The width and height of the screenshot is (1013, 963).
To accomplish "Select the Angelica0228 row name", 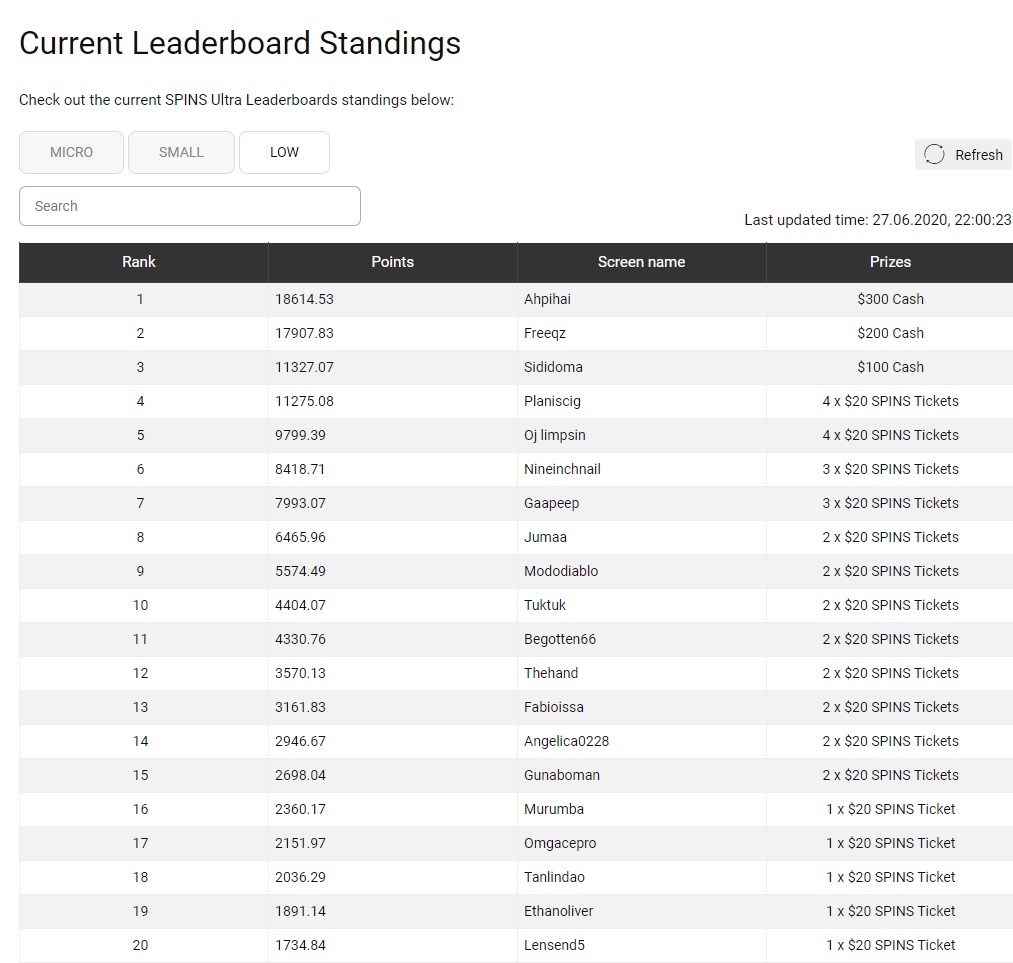I will click(x=566, y=741).
